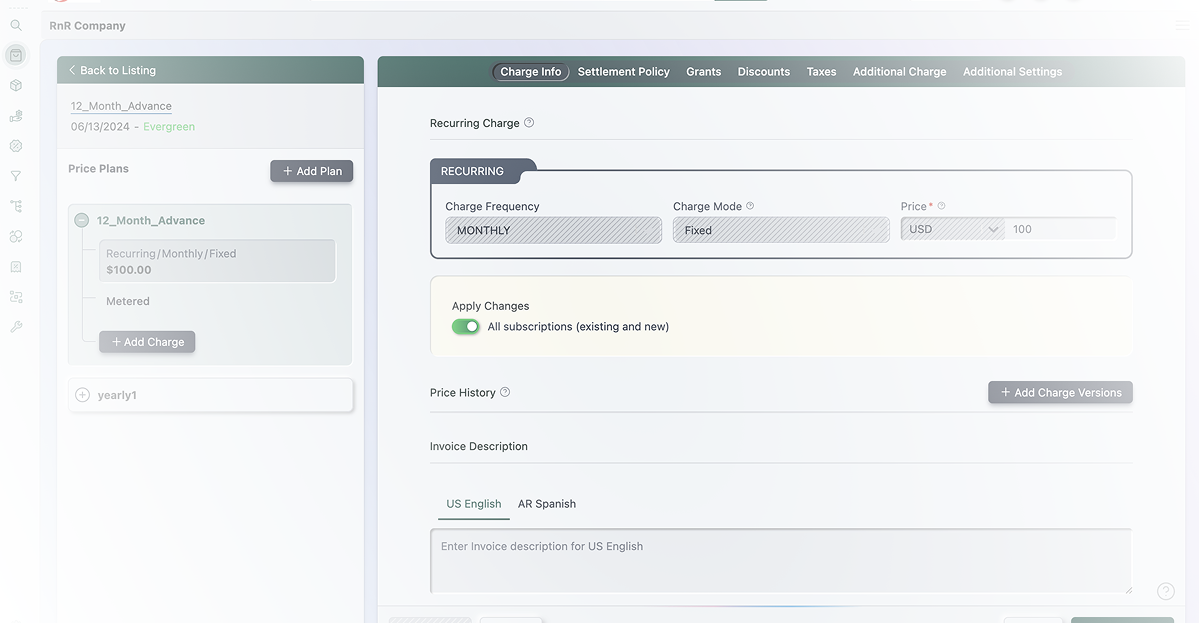Viewport: 1199px width, 623px height.
Task: Click Add Charge Versions button
Action: [x=1060, y=393]
